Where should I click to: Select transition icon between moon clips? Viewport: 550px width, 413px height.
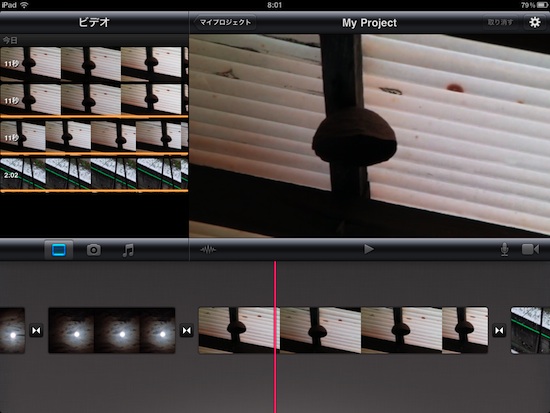pyautogui.click(x=36, y=331)
